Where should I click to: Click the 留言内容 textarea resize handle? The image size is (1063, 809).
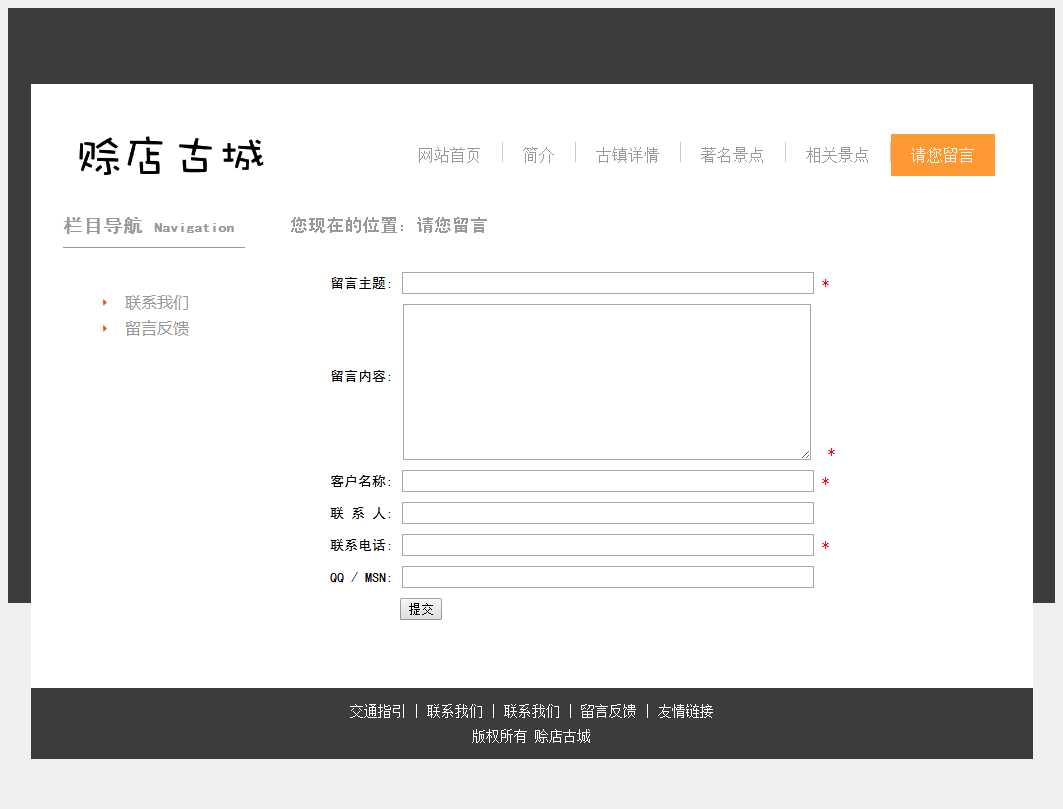click(x=805, y=454)
